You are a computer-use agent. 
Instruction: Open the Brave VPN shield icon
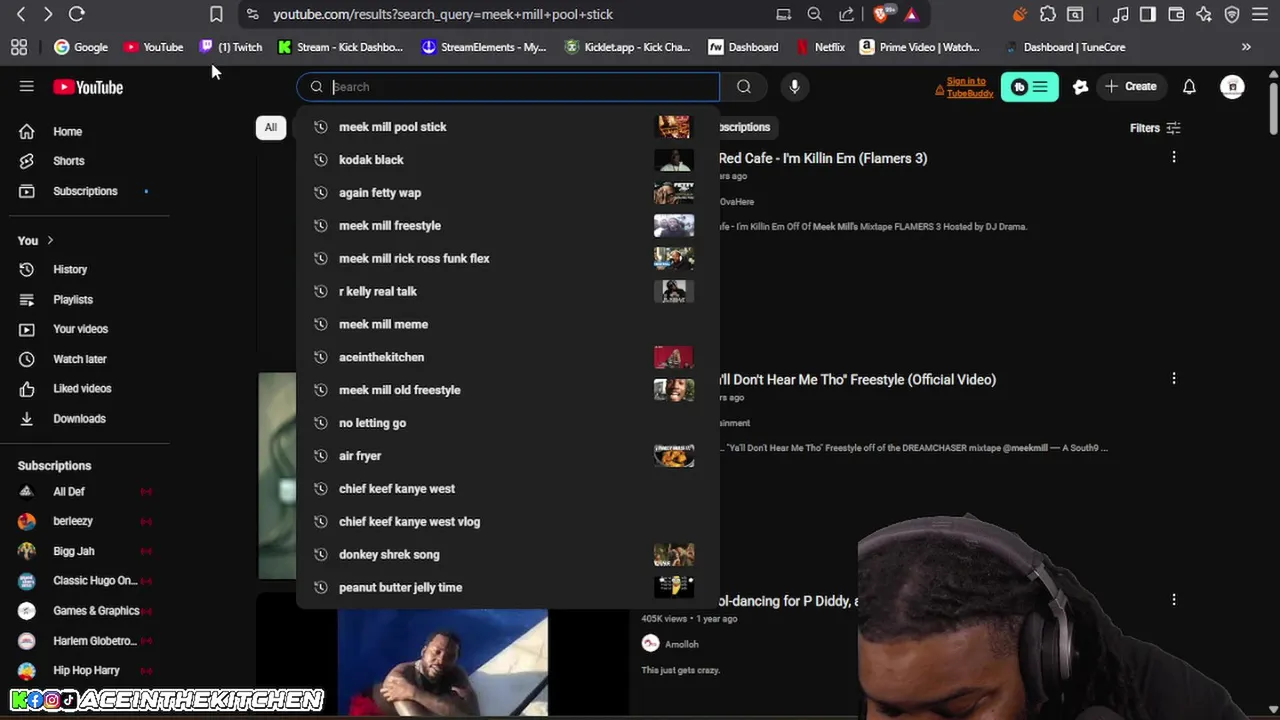[1232, 14]
